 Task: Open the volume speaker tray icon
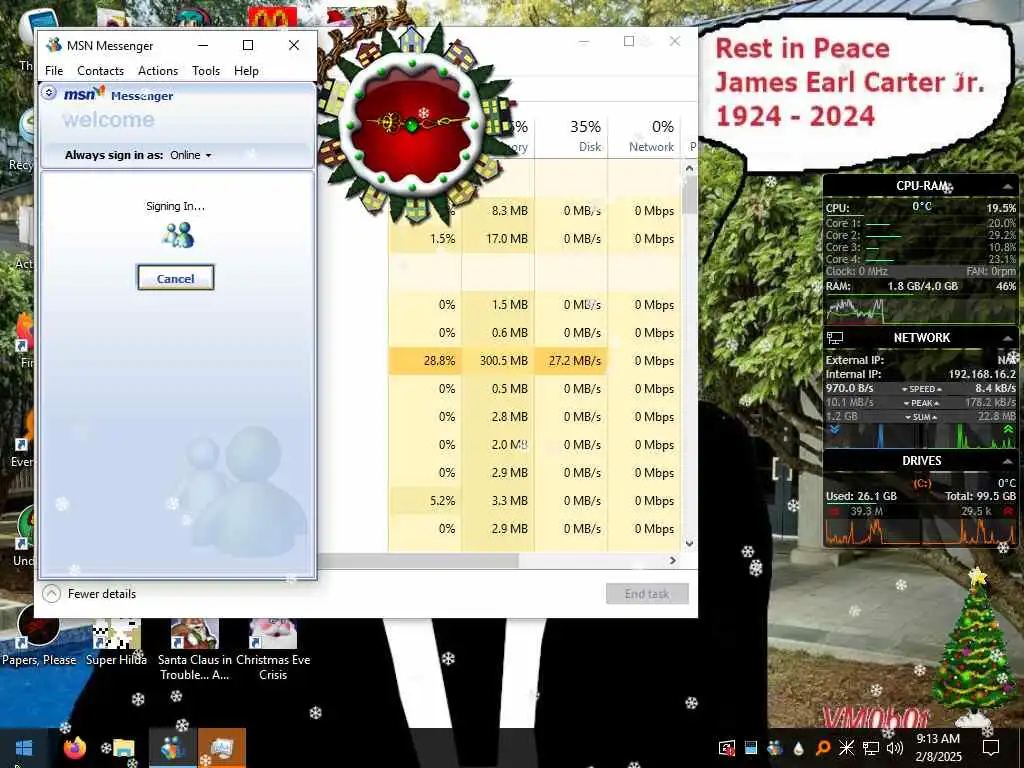point(895,748)
